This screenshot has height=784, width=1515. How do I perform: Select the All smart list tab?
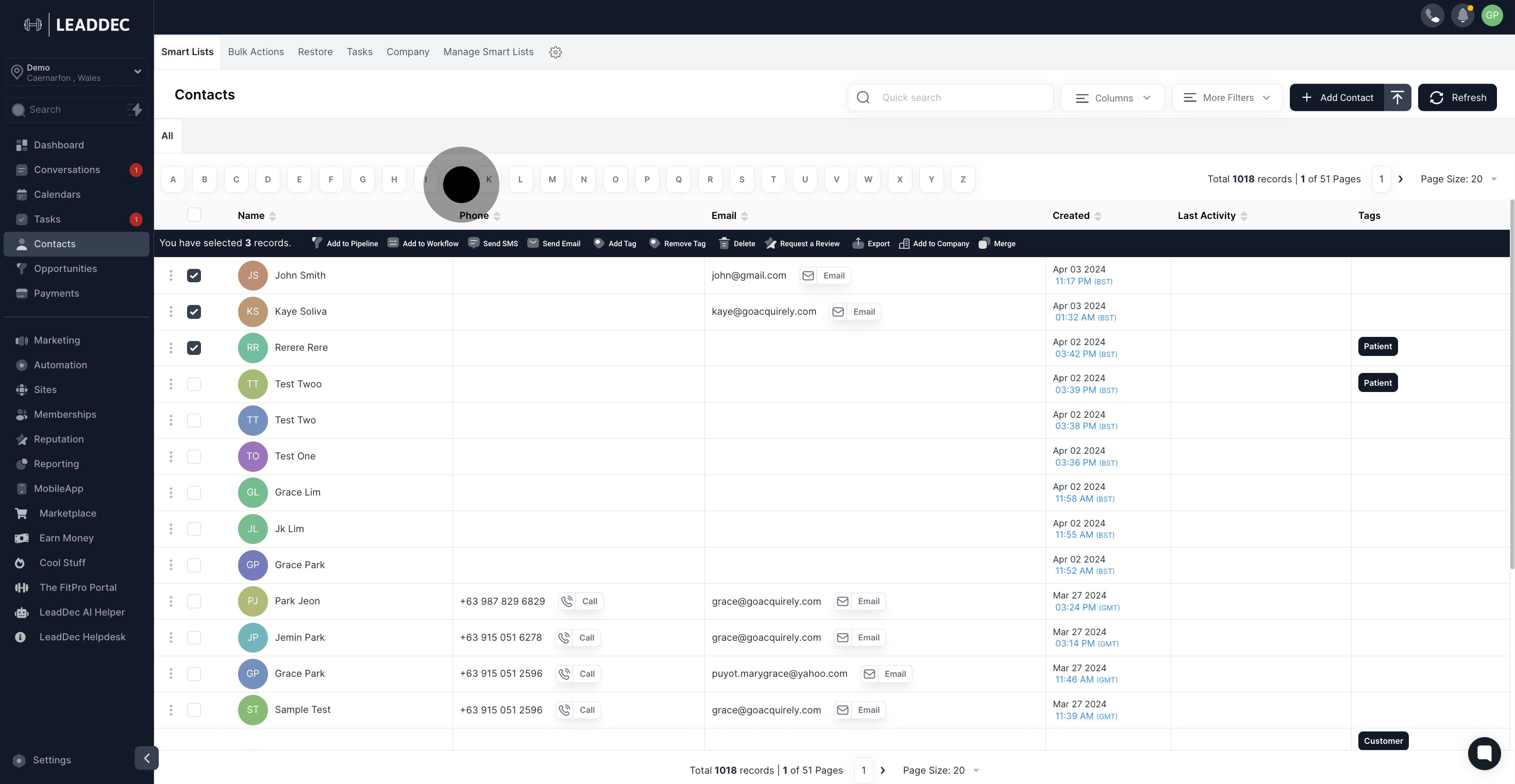pos(167,136)
